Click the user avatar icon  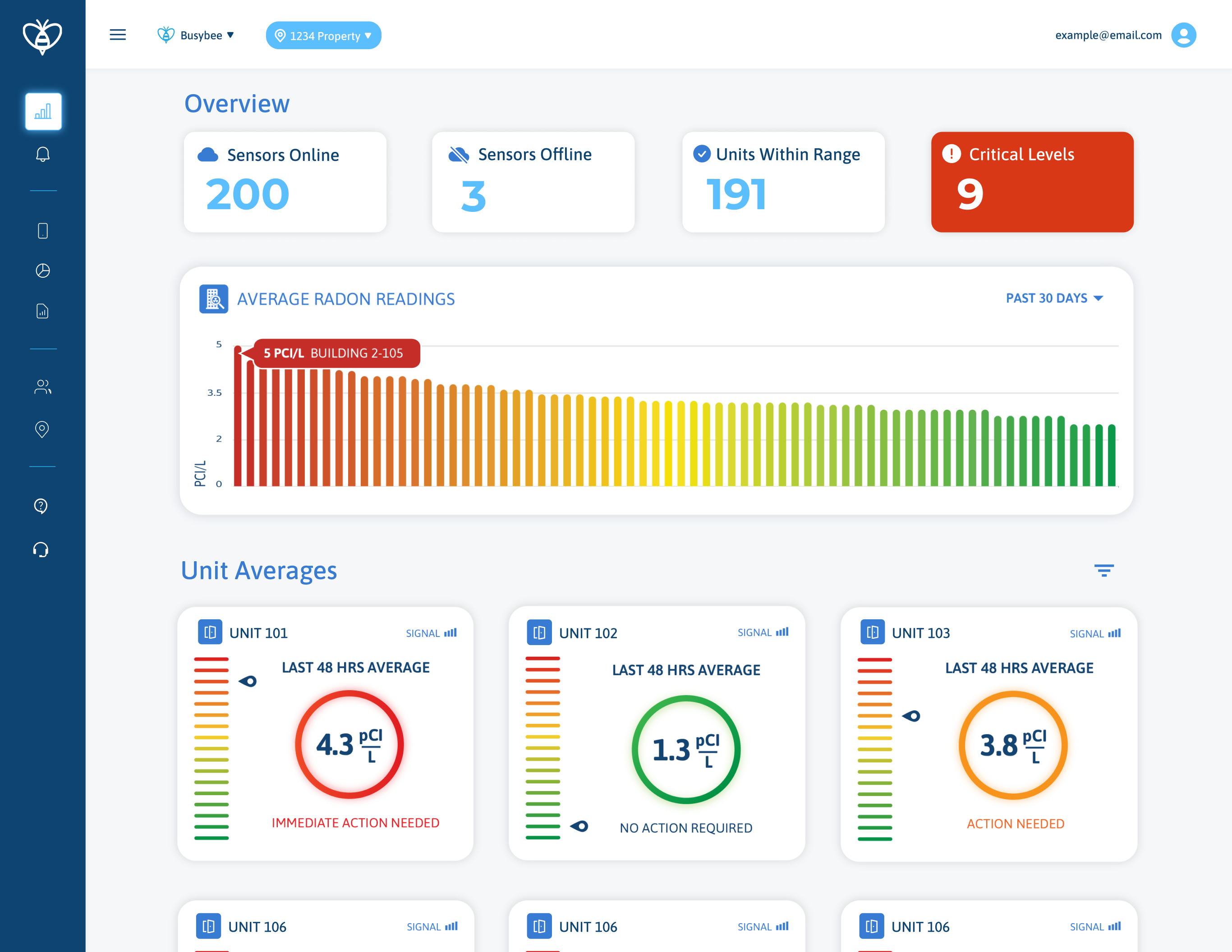(x=1183, y=35)
